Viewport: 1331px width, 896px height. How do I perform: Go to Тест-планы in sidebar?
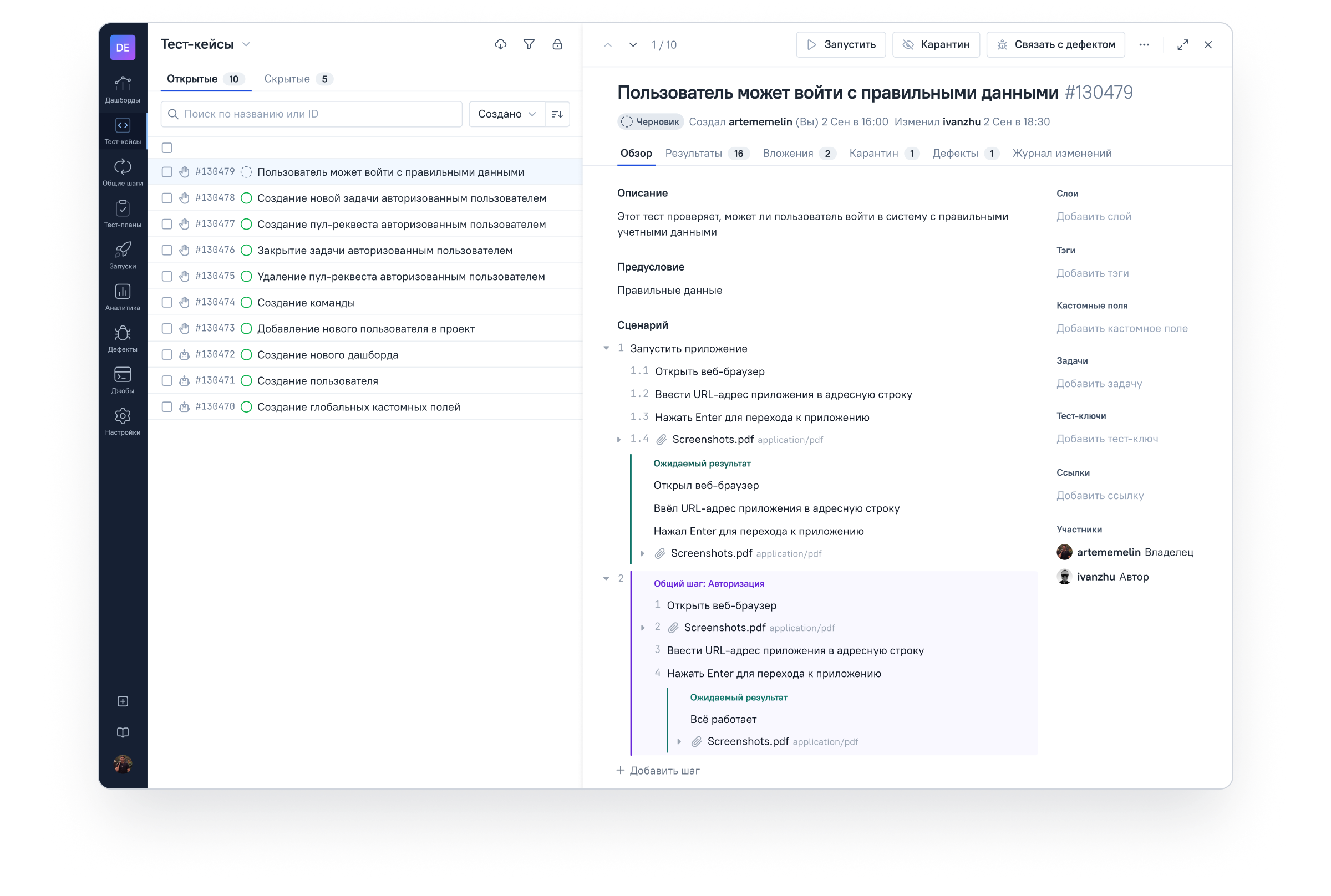[x=123, y=214]
